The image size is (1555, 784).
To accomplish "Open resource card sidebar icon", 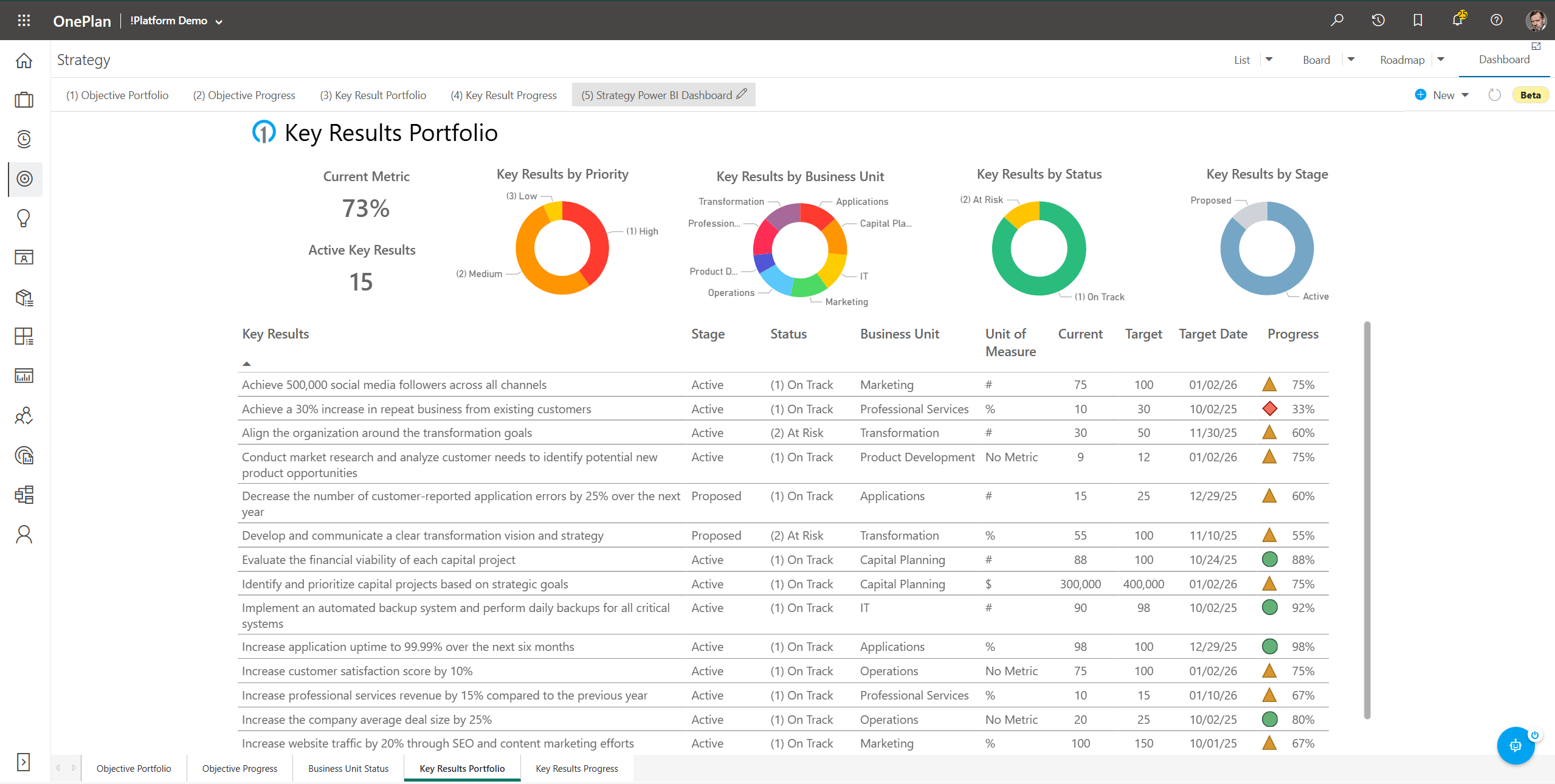I will [24, 258].
